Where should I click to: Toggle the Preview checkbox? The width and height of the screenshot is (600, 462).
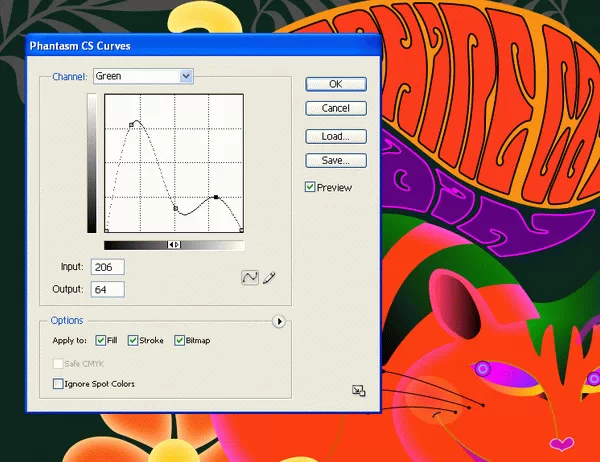pyautogui.click(x=311, y=187)
